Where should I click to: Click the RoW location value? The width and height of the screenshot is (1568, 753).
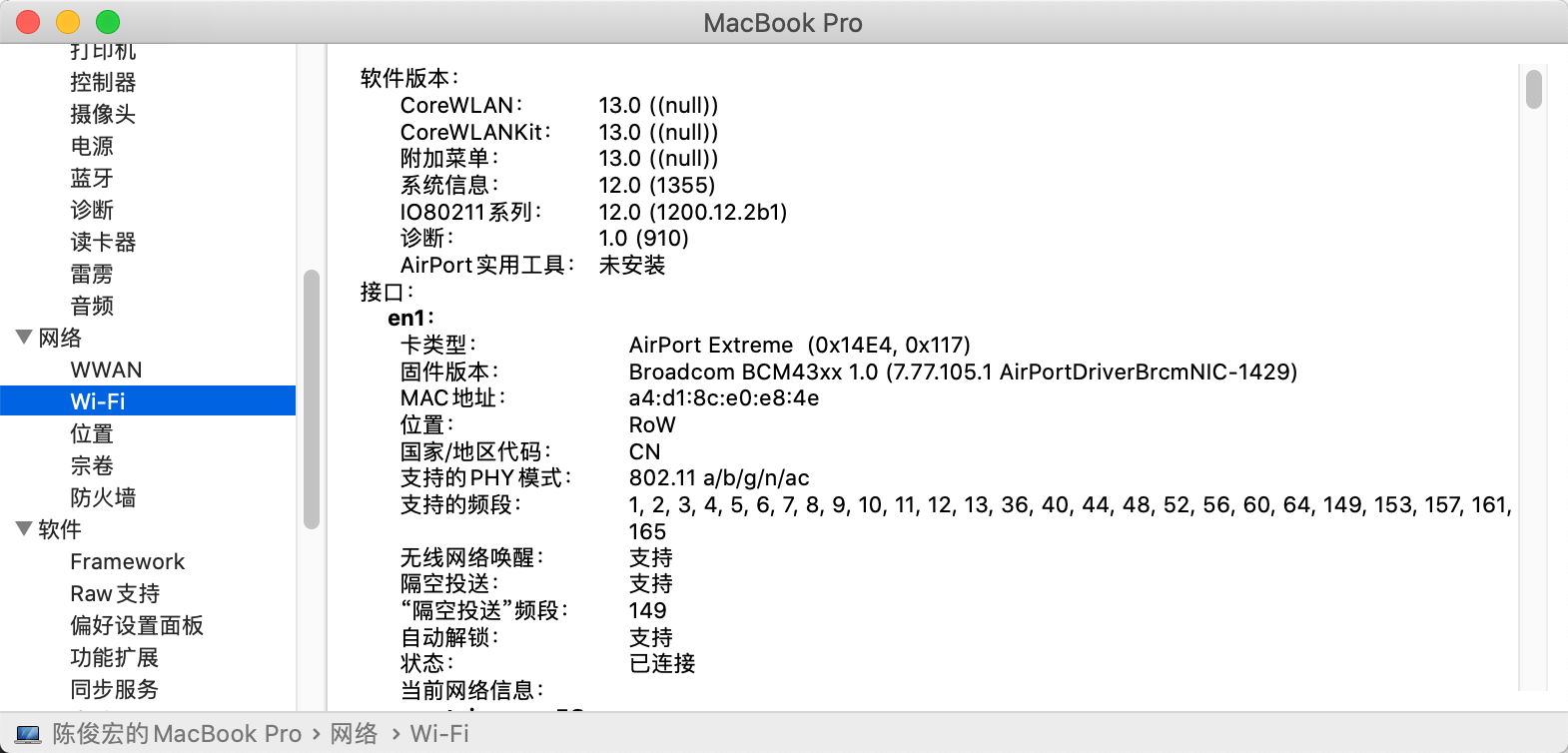click(652, 424)
